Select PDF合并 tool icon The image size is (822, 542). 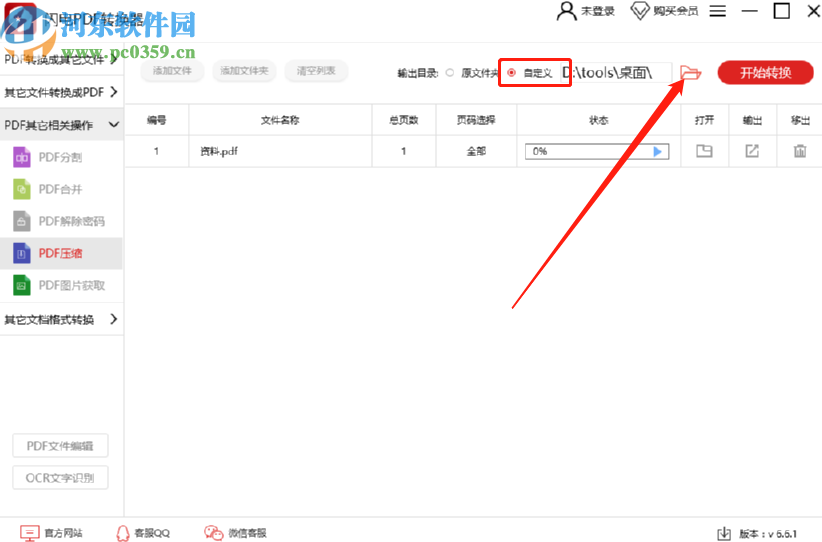point(21,189)
